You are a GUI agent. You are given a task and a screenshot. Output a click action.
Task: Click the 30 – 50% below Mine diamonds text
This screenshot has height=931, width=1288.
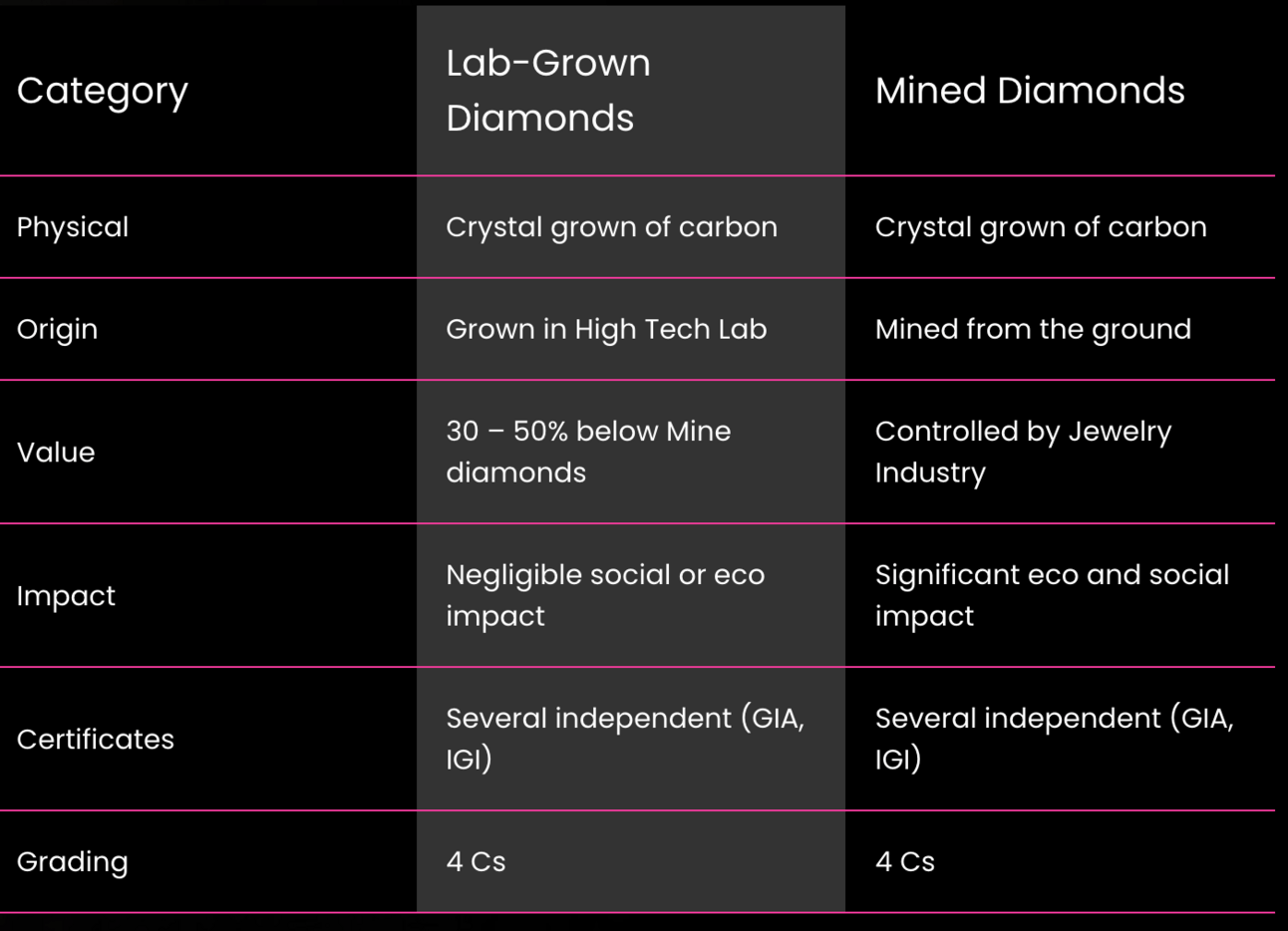588,452
